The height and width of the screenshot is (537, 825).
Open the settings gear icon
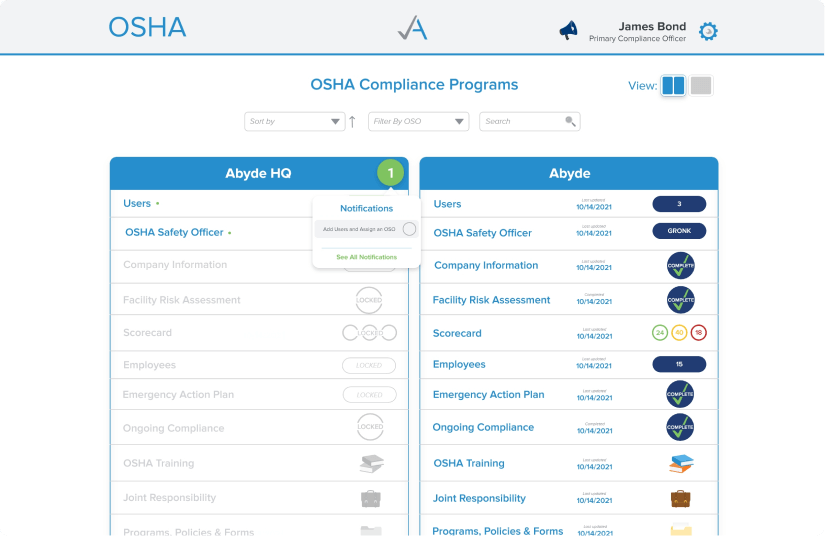[x=708, y=31]
